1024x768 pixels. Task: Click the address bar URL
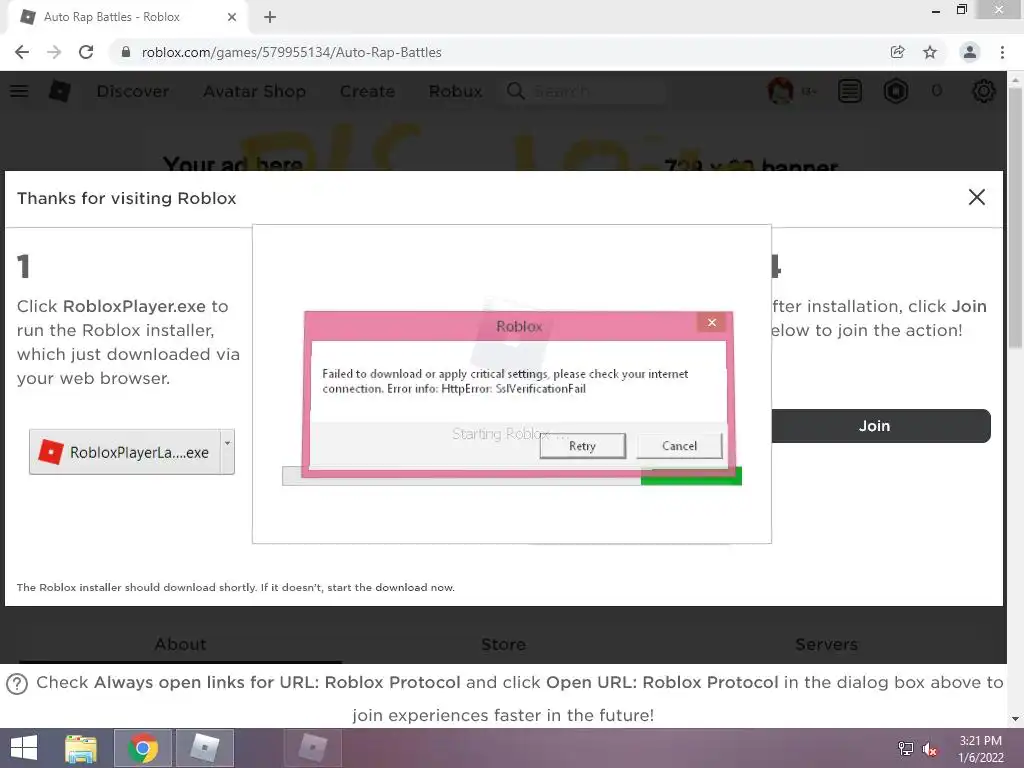[x=291, y=52]
